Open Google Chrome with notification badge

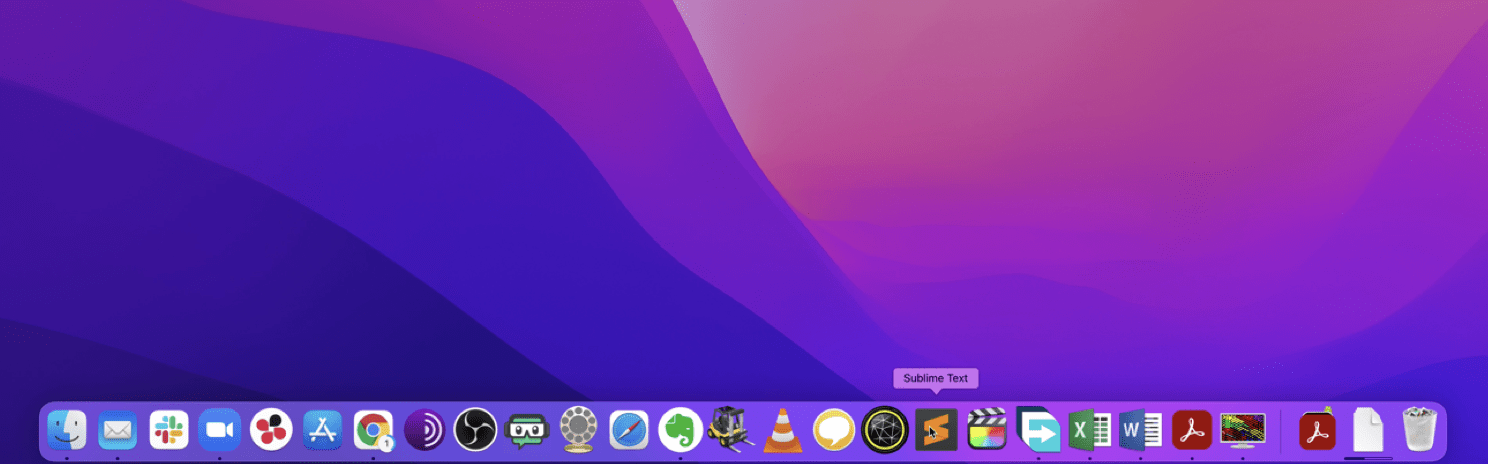[x=373, y=430]
